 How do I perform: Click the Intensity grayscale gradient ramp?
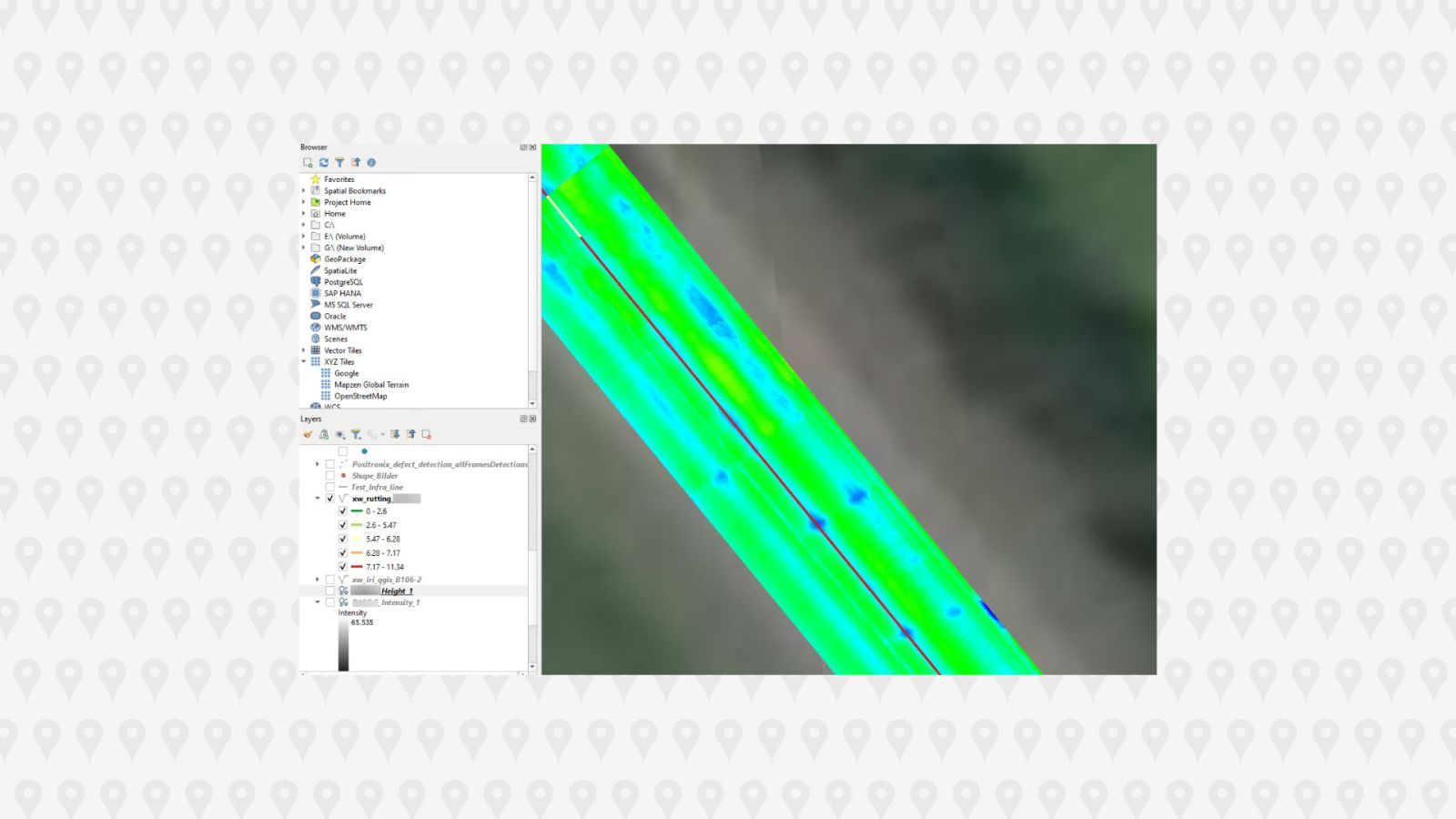click(x=343, y=646)
